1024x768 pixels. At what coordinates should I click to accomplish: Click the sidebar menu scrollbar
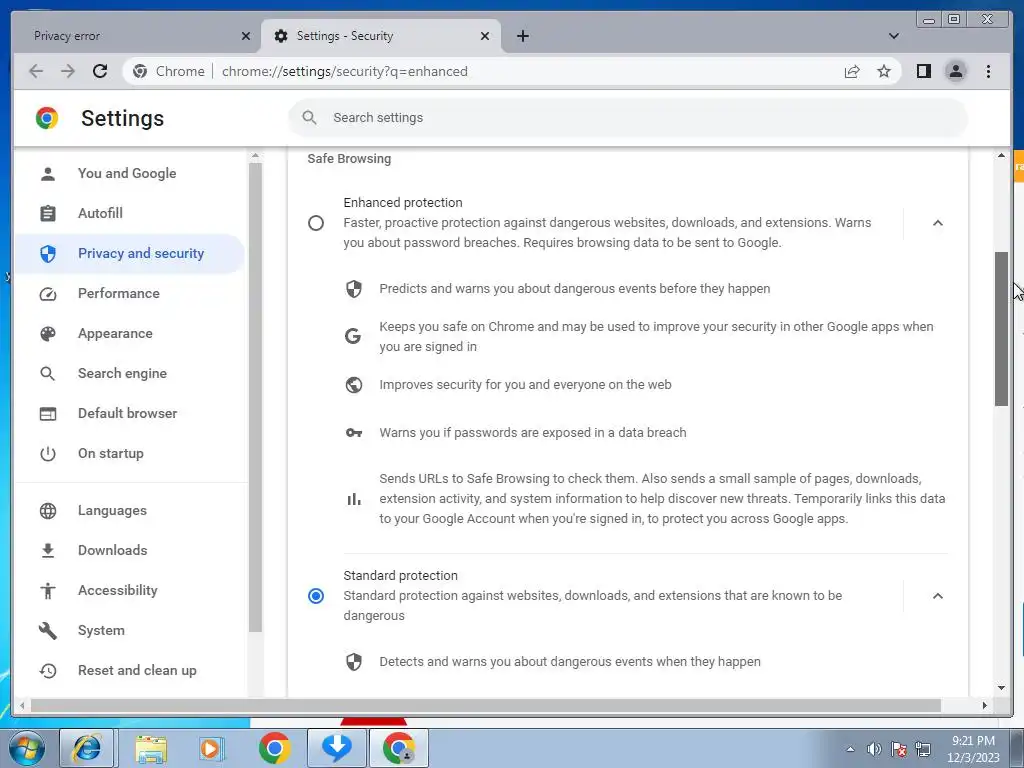pyautogui.click(x=255, y=396)
